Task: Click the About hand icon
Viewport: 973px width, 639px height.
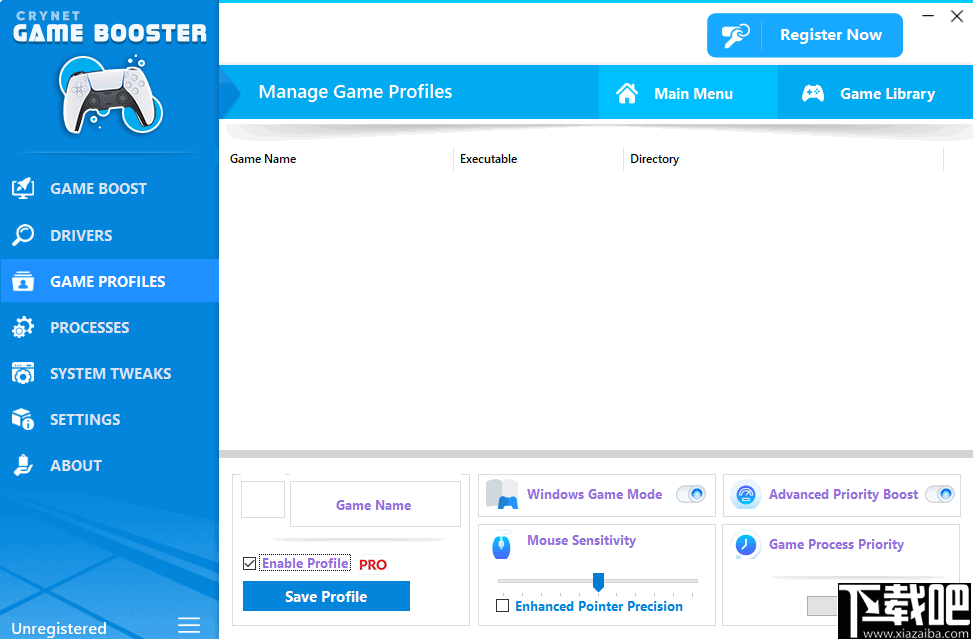Action: 23,465
